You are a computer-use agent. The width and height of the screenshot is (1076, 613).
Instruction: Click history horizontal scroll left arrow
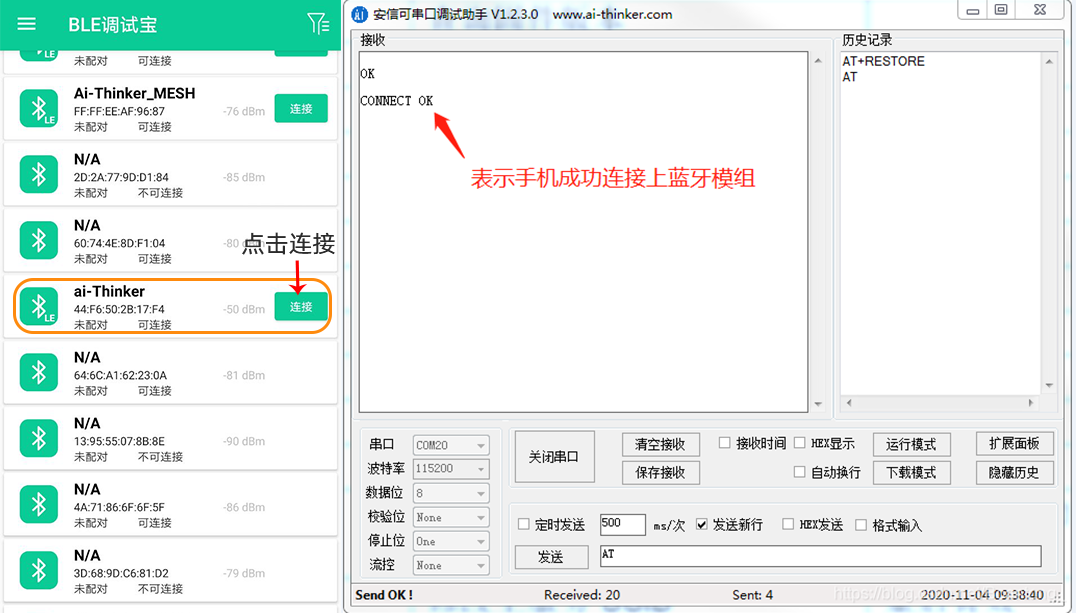click(x=850, y=403)
